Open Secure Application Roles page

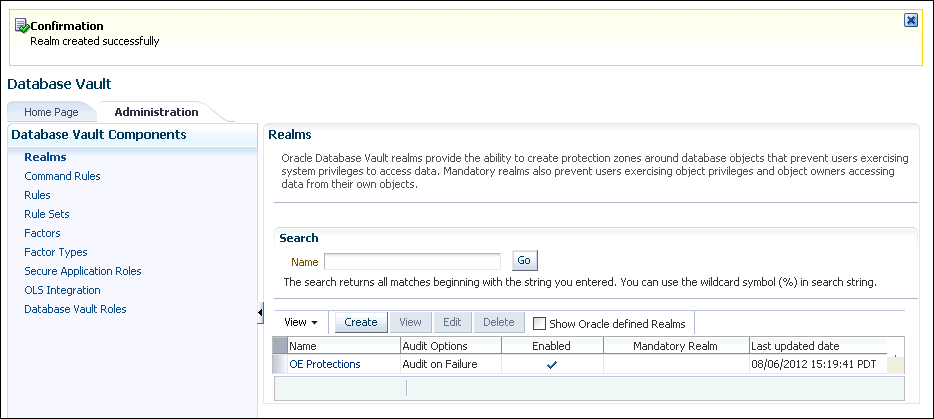point(83,271)
